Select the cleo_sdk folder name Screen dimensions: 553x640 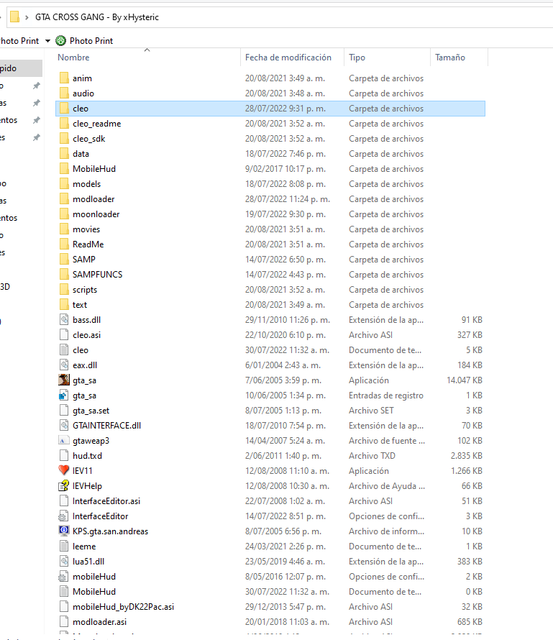(x=89, y=139)
